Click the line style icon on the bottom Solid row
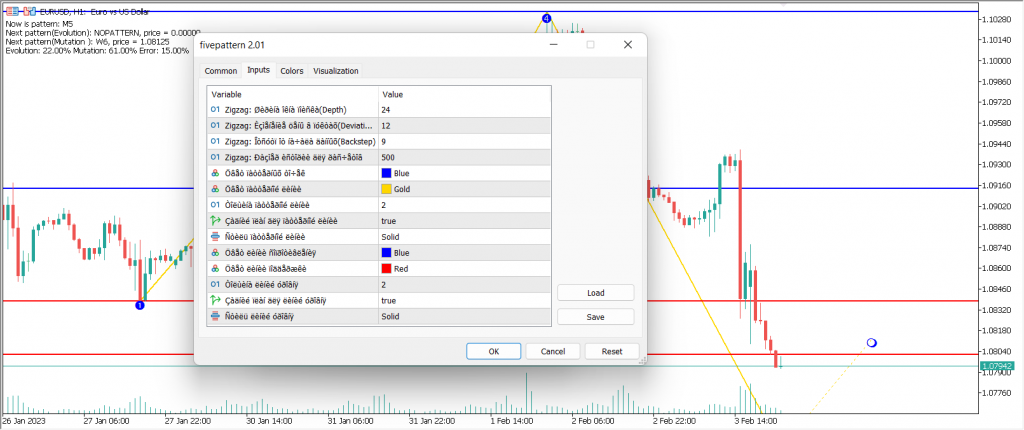This screenshot has width=1024, height=430. click(x=215, y=316)
